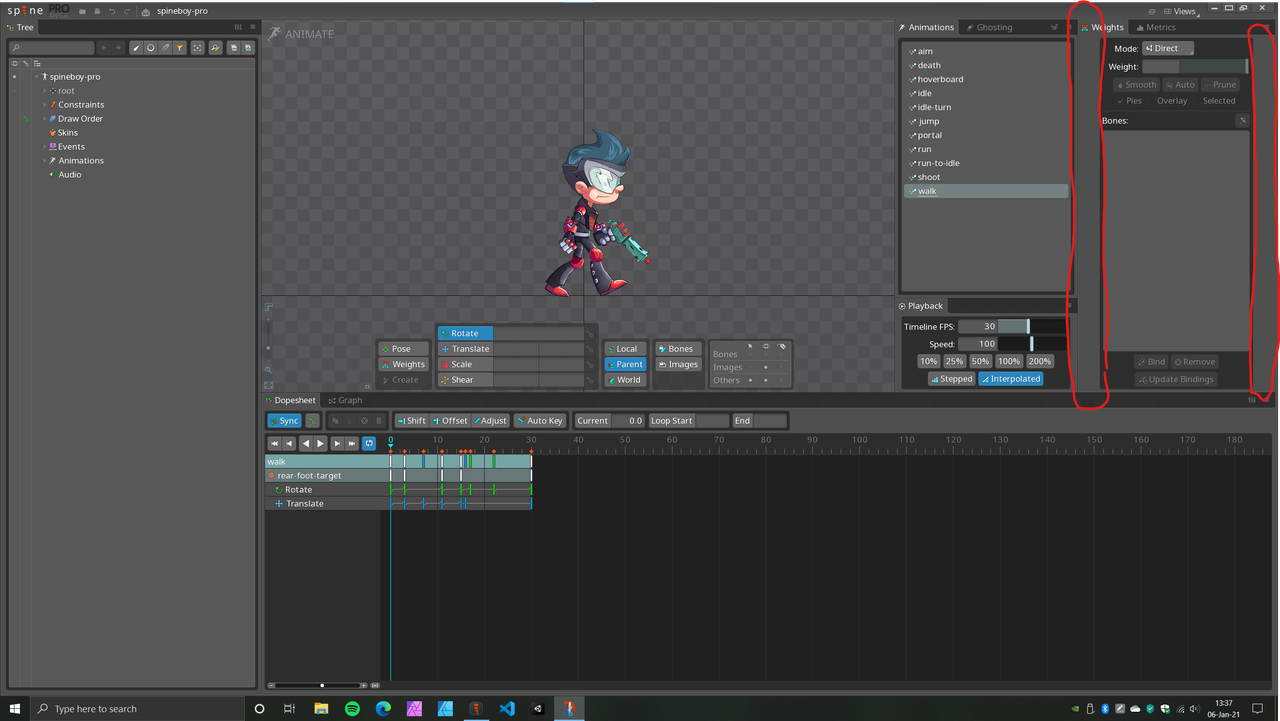
Task: Toggle visibility dot for spineboy-pro skeleton
Action: click(14, 77)
